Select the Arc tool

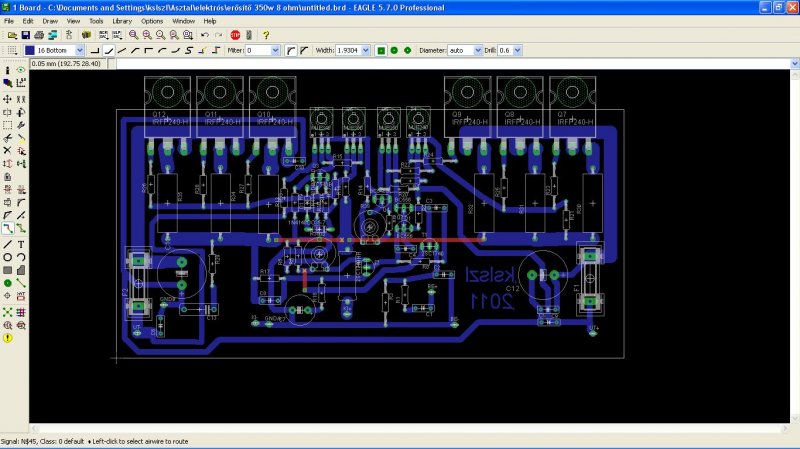(21, 257)
